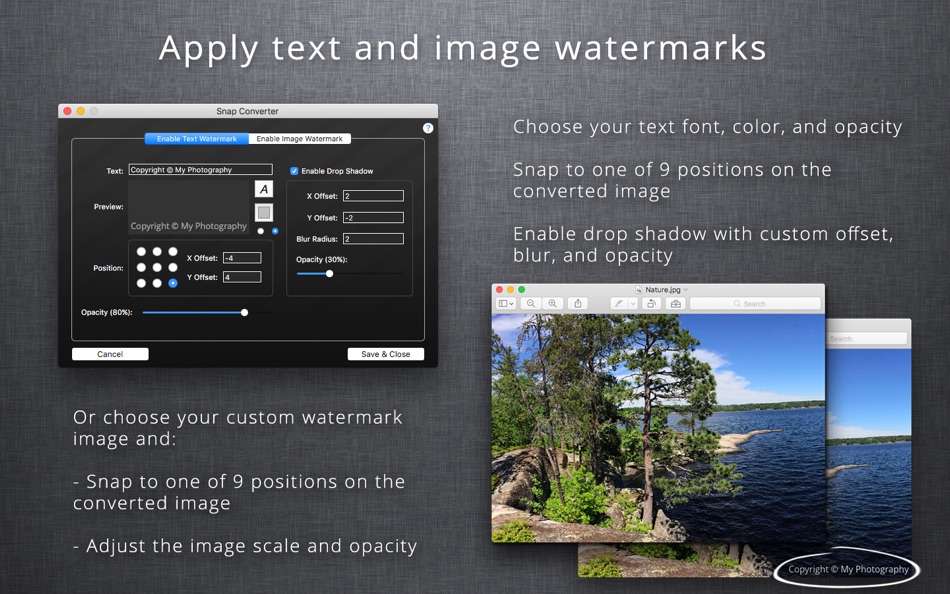Click Search field in the background Preview window
Viewport: 950px width, 594px height.
click(867, 338)
